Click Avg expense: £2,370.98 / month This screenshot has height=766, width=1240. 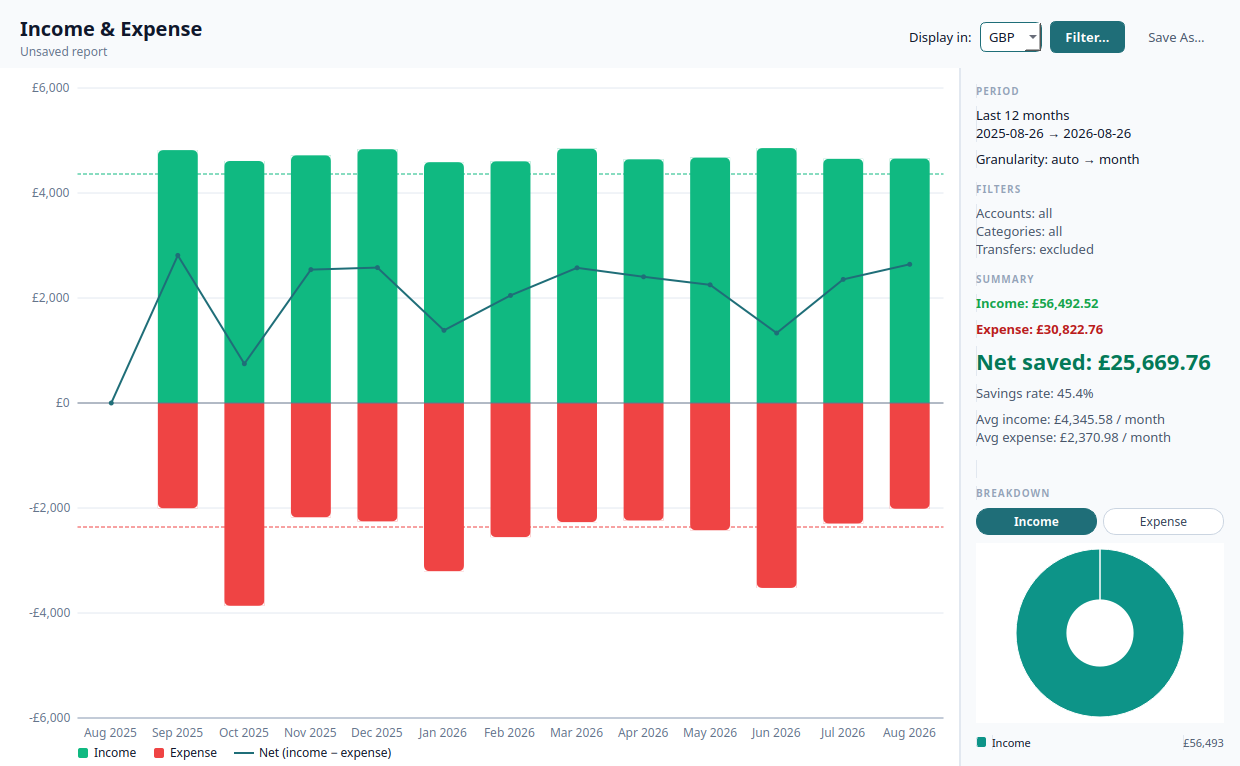[1073, 437]
